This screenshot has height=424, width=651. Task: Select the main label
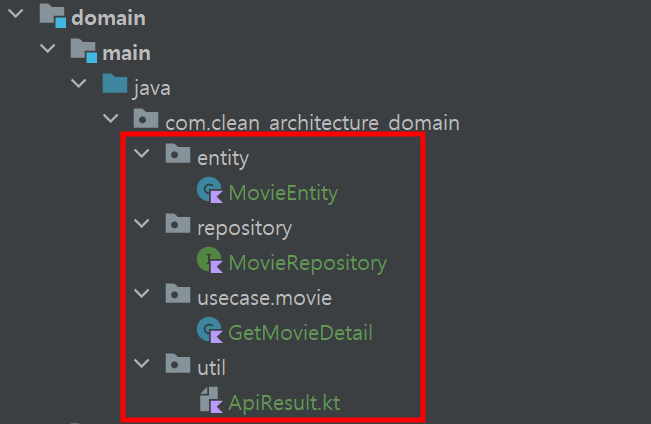(x=127, y=53)
